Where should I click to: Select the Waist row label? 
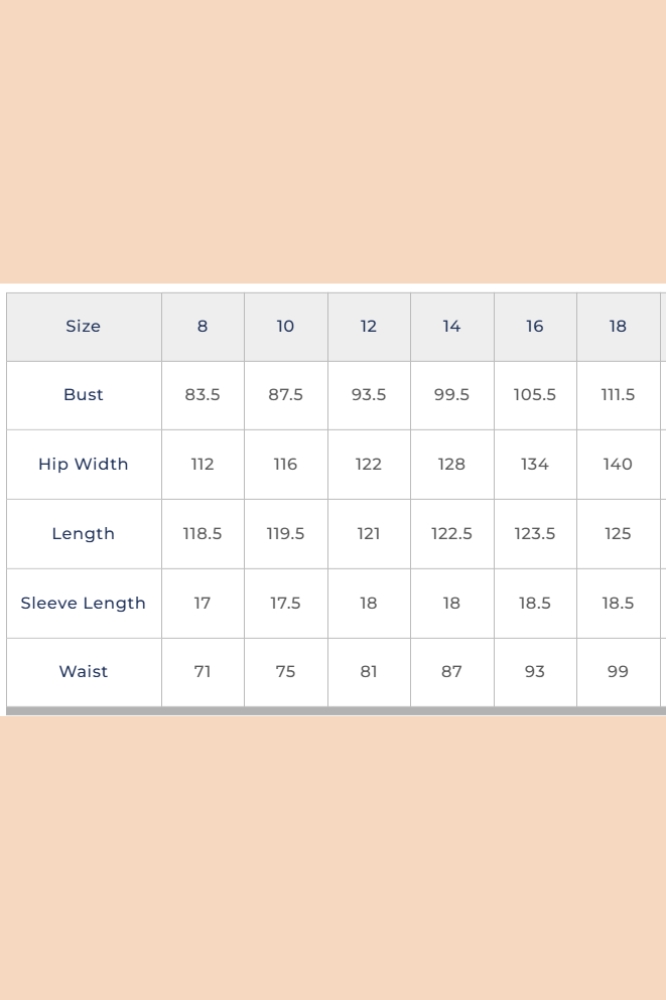[83, 672]
